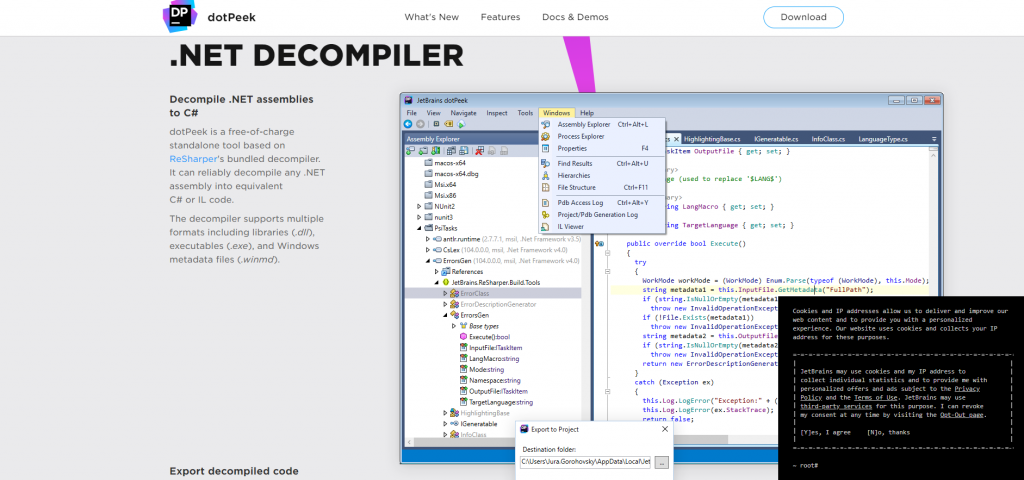
Task: Click the Hierarchies menu icon
Action: click(546, 175)
